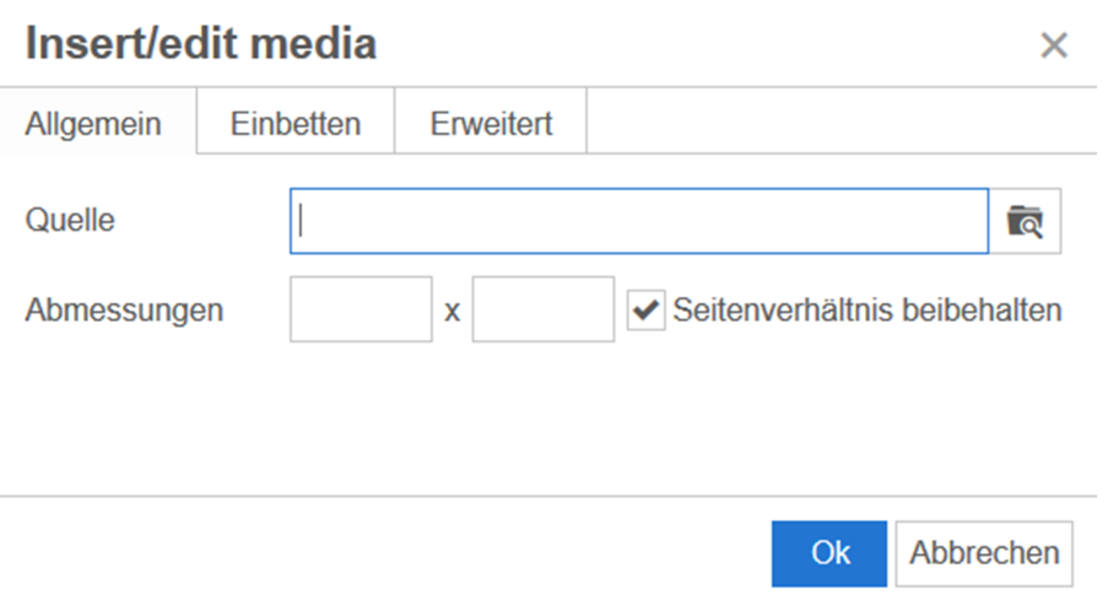
Task: Click the Seitenverhältnis beibehalten label text
Action: [x=867, y=310]
